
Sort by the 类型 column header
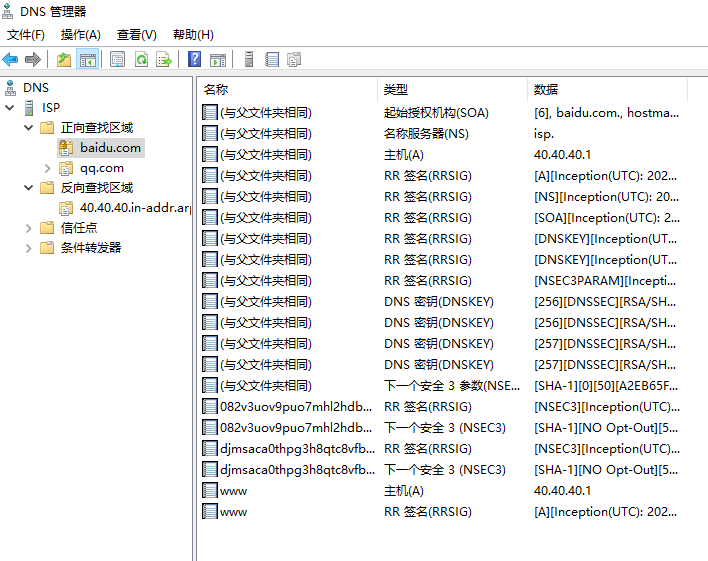click(x=452, y=89)
